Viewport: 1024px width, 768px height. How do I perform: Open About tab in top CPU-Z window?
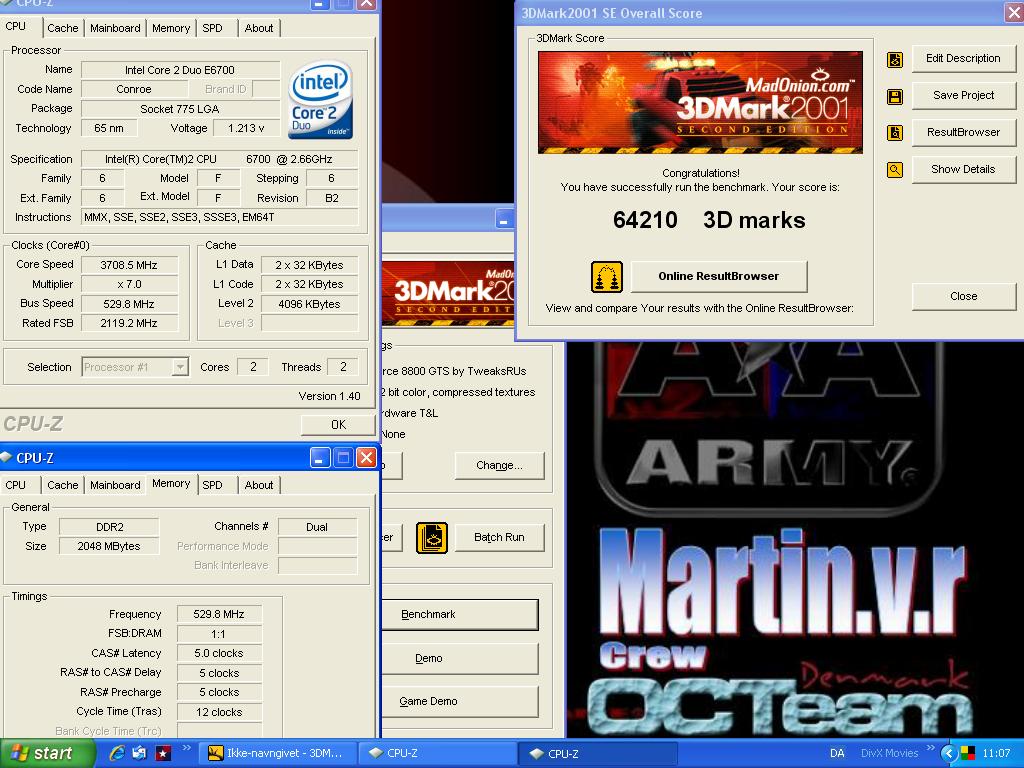(x=259, y=28)
